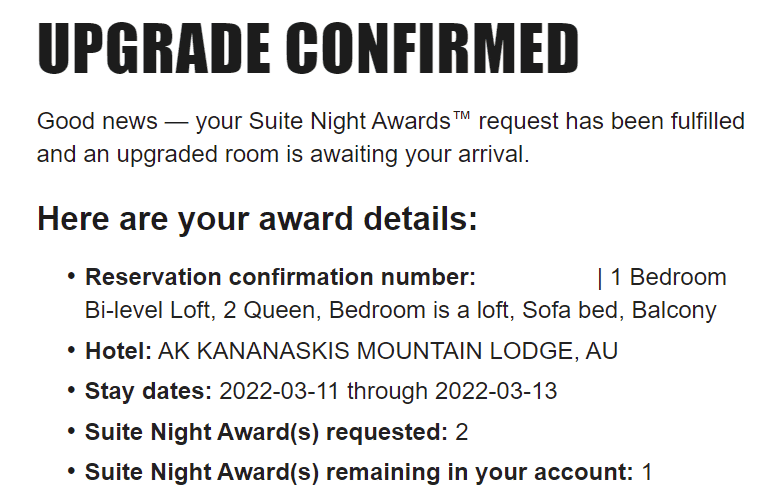Click the word "Balcony" in room description
The image size is (763, 498).
[x=674, y=310]
